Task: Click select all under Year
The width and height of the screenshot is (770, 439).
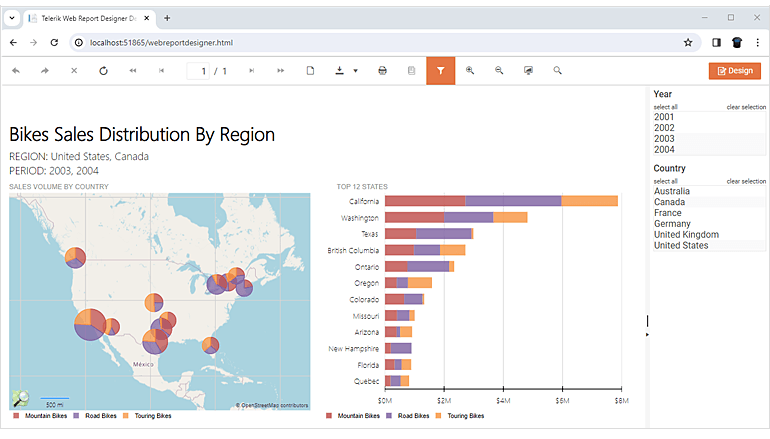Action: [x=665, y=107]
